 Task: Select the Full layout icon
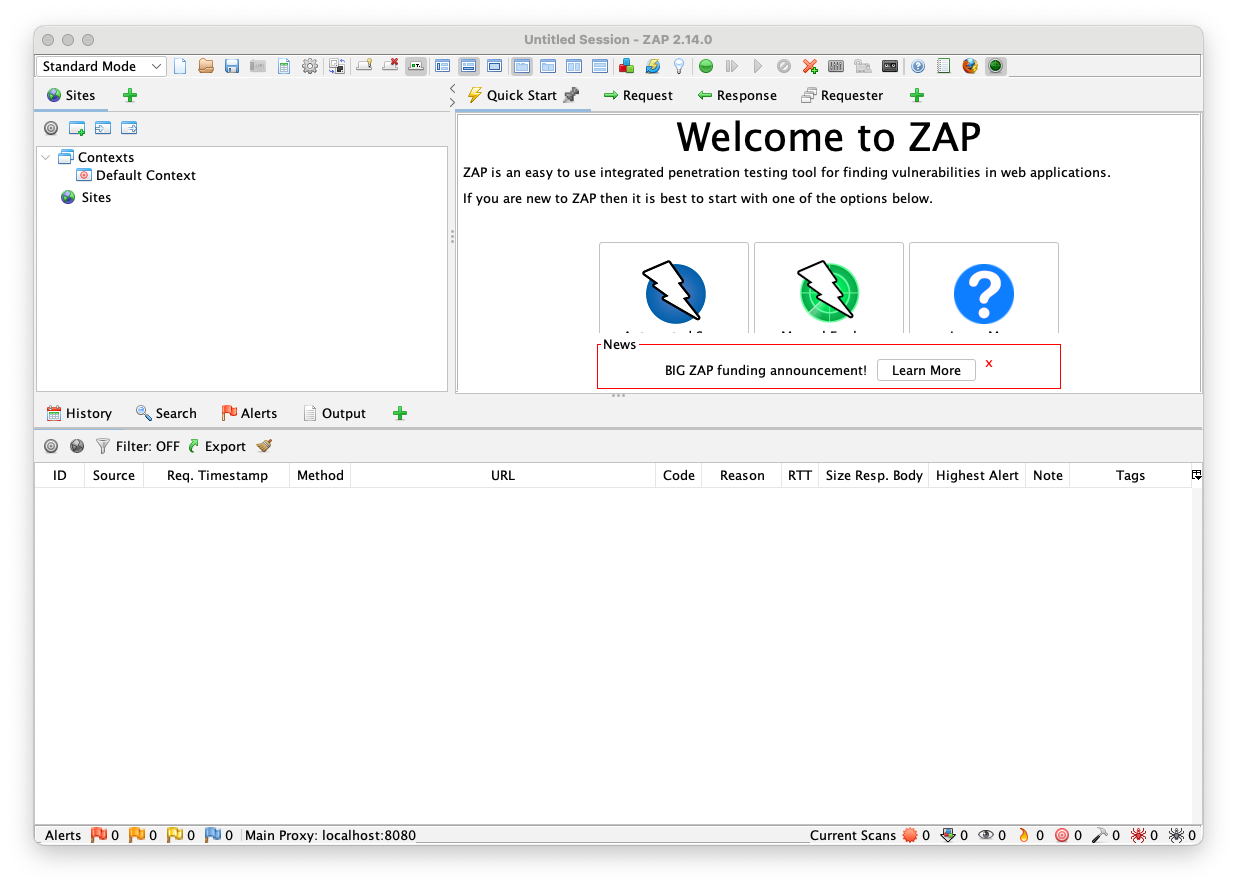pos(494,67)
